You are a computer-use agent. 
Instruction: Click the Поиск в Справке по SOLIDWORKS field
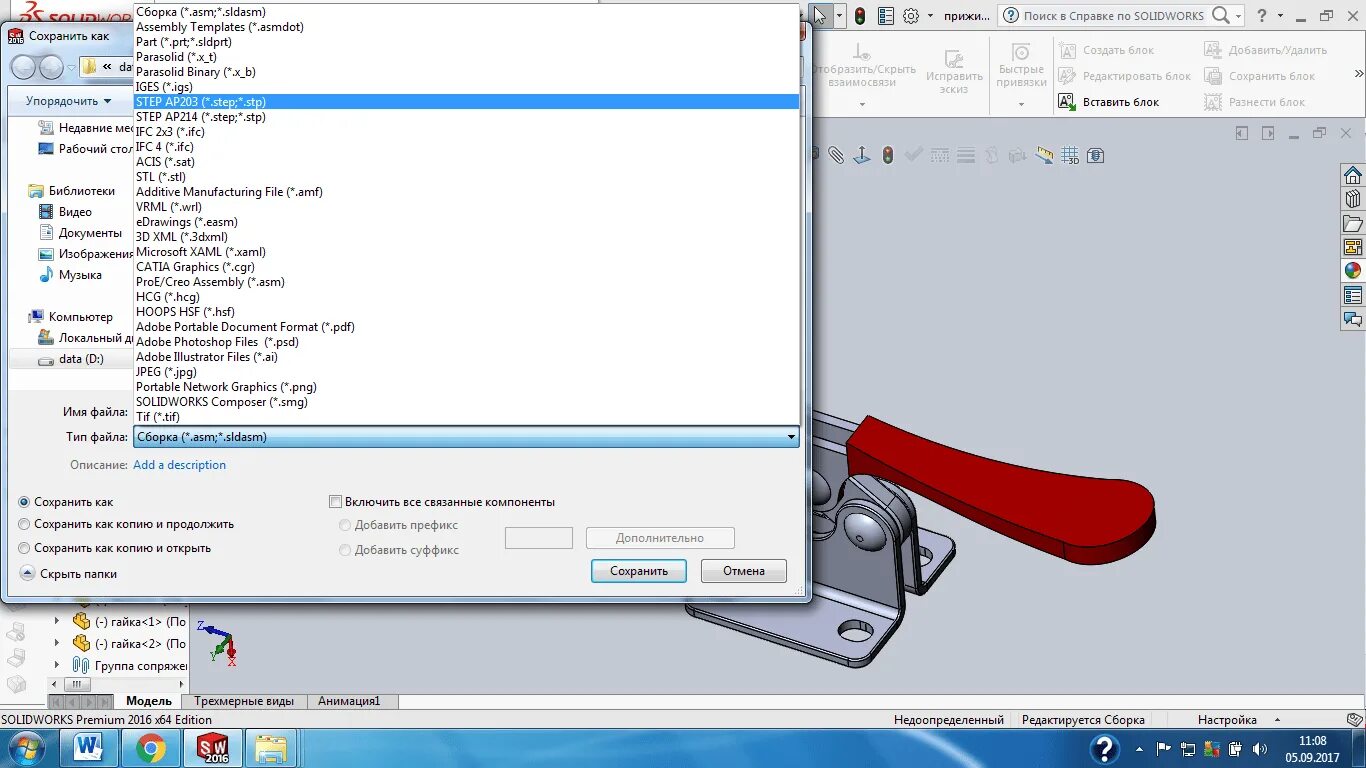pos(1114,16)
